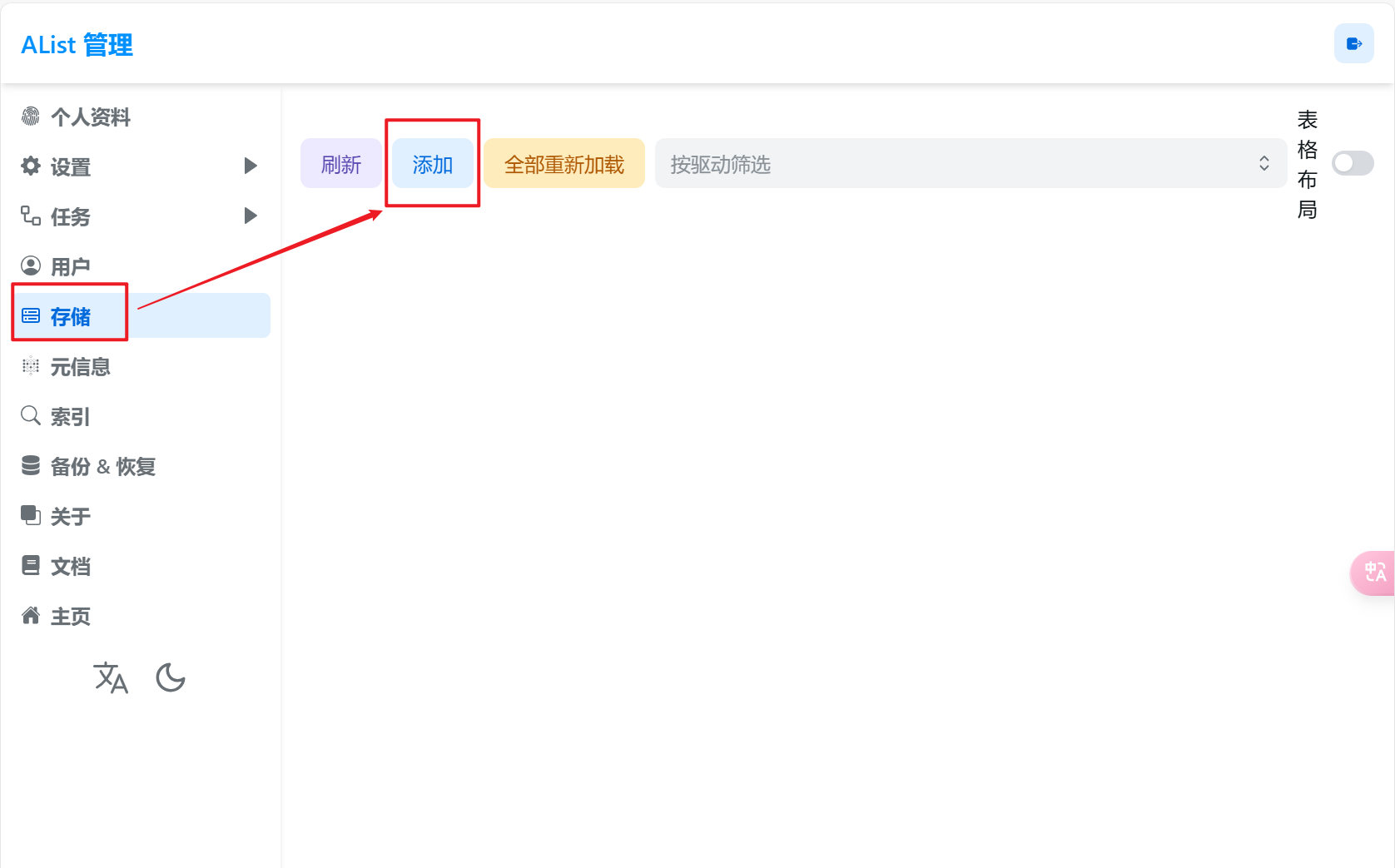Viewport: 1395px width, 868px height.
Task: Click the pink floating translate widget
Action: pos(1372,573)
